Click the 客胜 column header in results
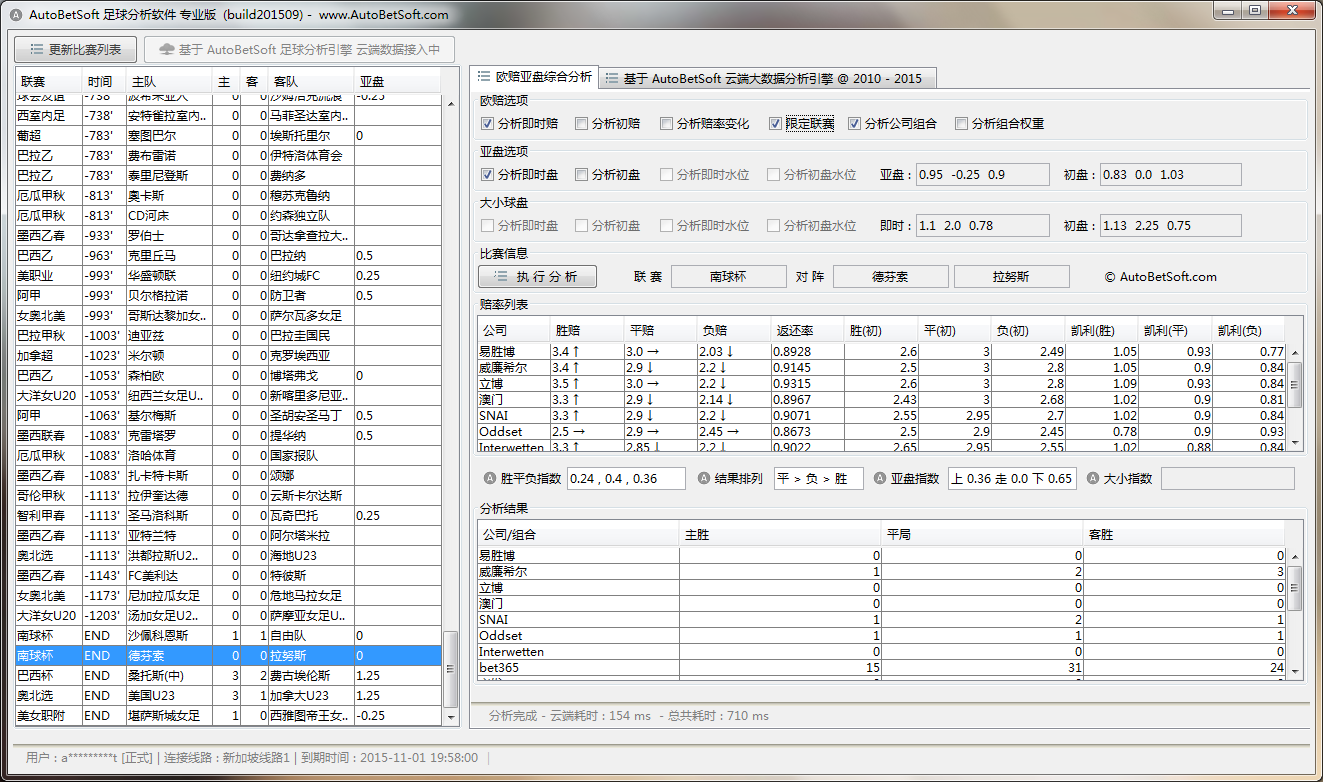 (1184, 535)
